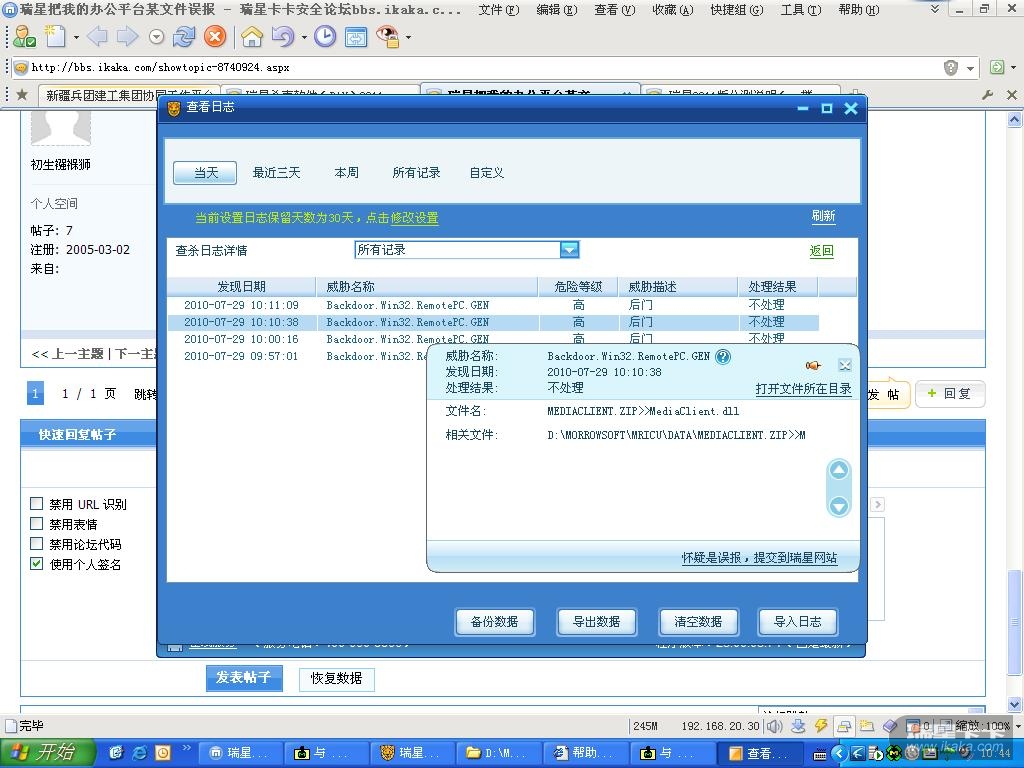This screenshot has width=1024, height=768.
Task: Click 怀疑是误报,提交到瑞星网站 link
Action: coord(759,558)
